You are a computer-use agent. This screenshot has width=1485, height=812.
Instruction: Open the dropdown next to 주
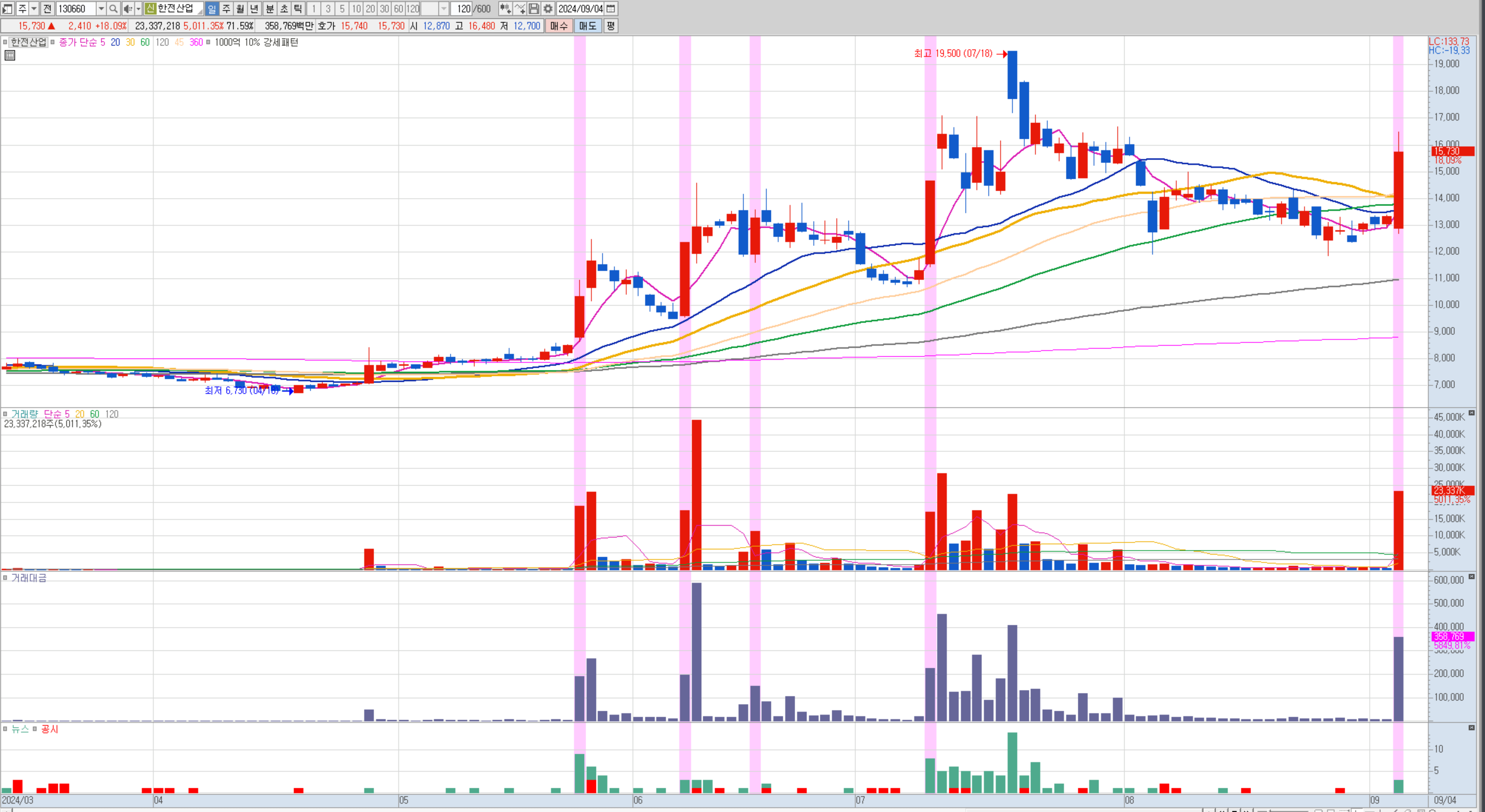point(34,9)
